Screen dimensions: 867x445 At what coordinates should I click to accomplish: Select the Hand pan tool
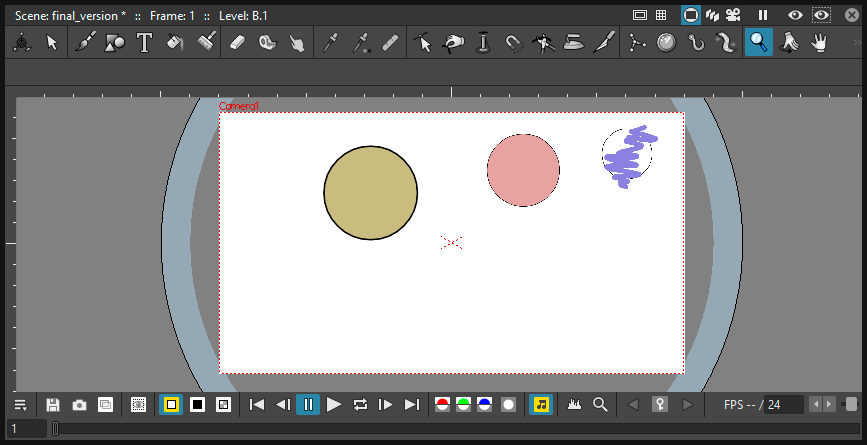tap(819, 43)
